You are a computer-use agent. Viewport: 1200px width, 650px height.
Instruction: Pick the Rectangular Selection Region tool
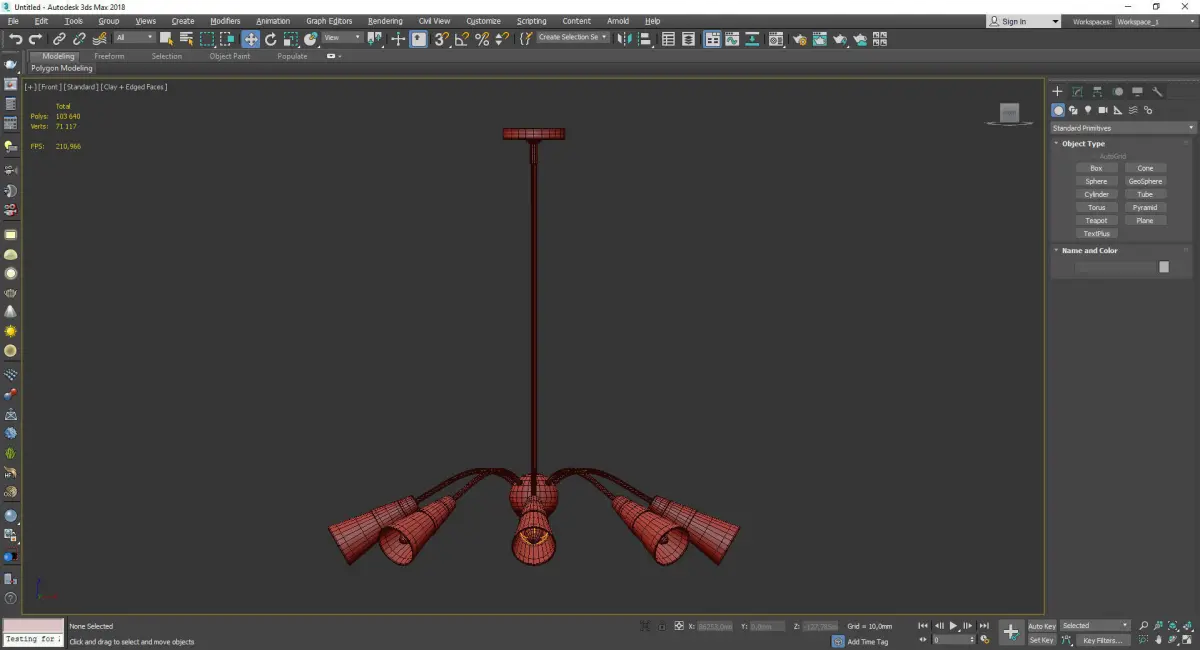click(x=207, y=39)
